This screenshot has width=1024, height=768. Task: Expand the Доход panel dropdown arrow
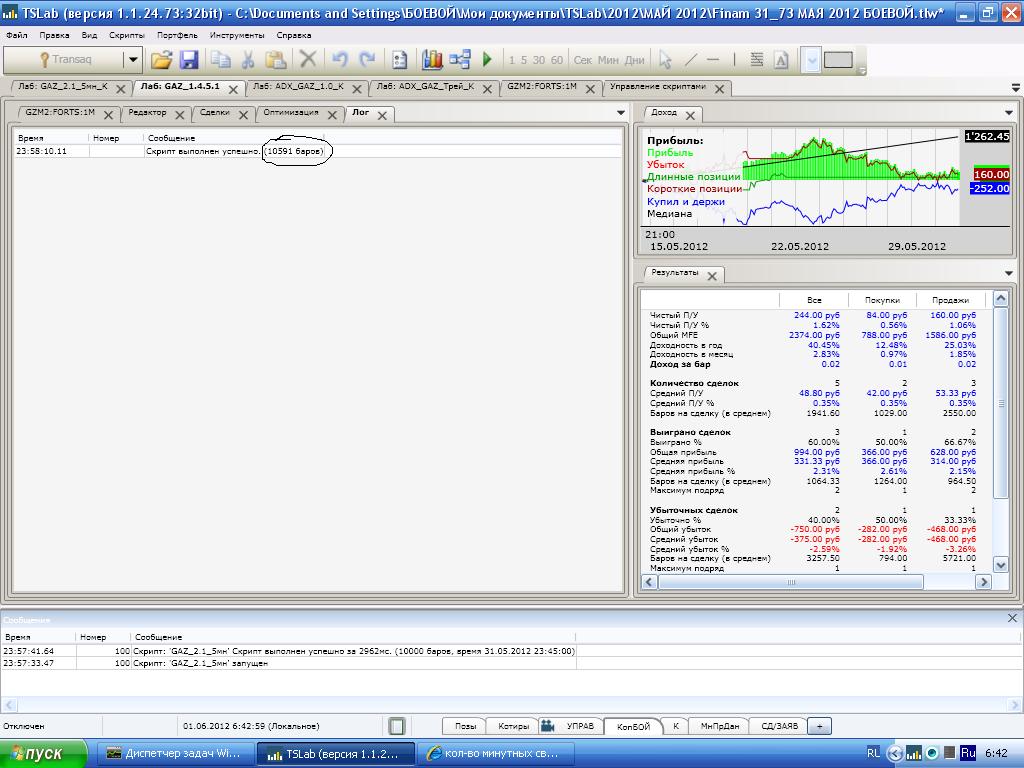(1008, 113)
